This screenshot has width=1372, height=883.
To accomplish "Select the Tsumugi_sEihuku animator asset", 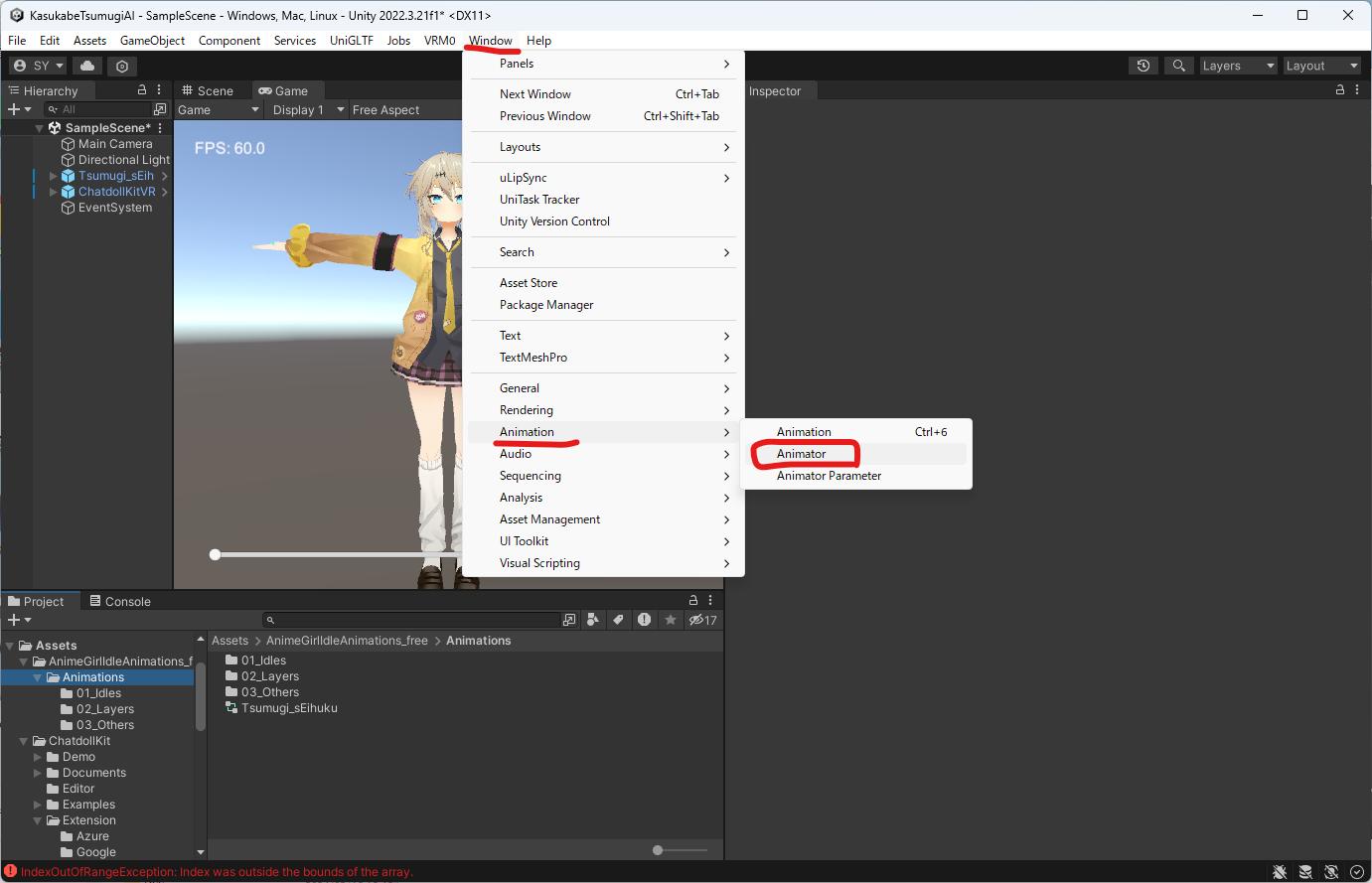I will [x=281, y=708].
